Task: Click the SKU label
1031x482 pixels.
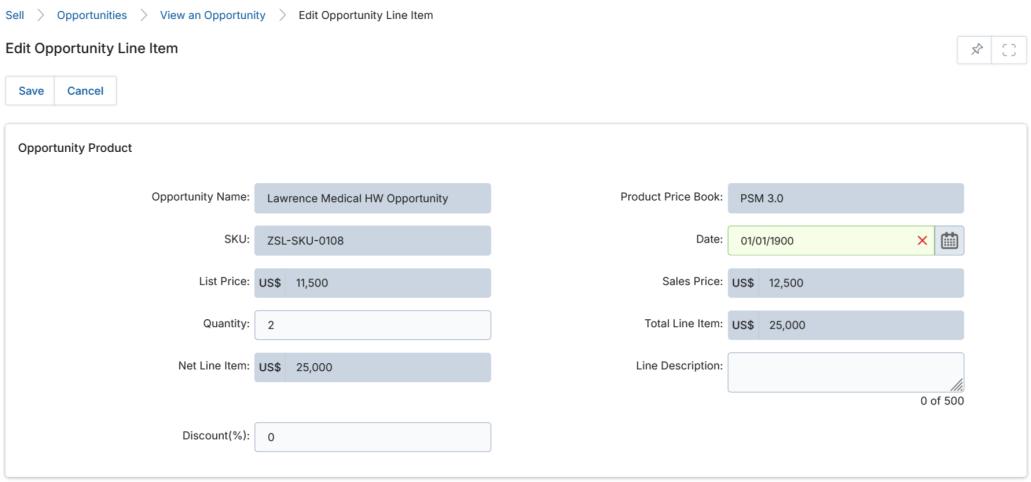Action: (237, 239)
